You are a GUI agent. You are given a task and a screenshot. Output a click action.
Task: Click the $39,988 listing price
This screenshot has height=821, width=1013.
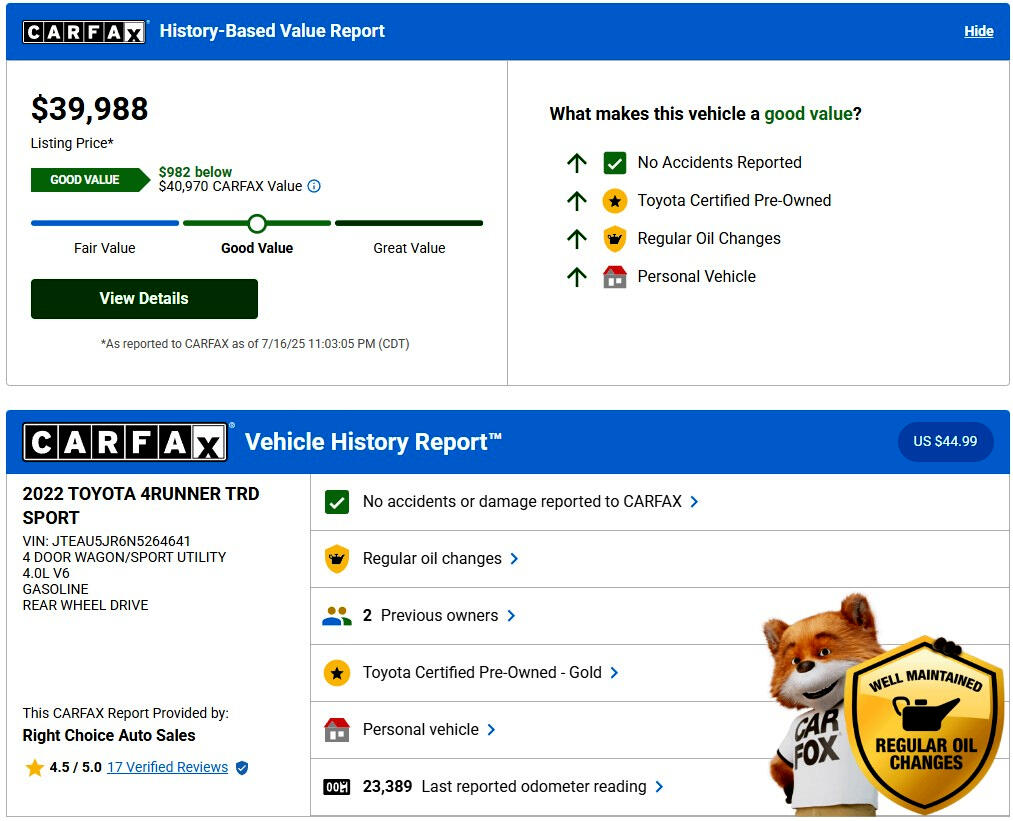90,109
